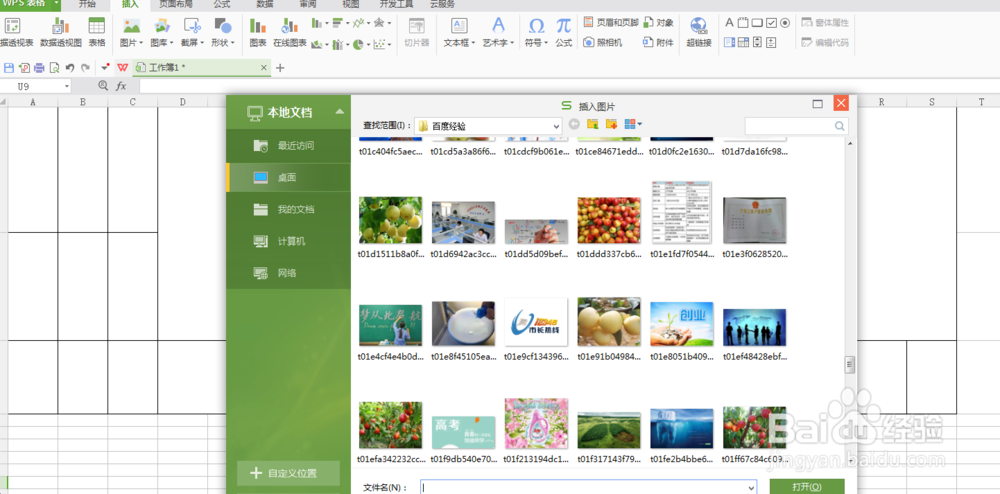Click column header S in spreadsheet

932,101
